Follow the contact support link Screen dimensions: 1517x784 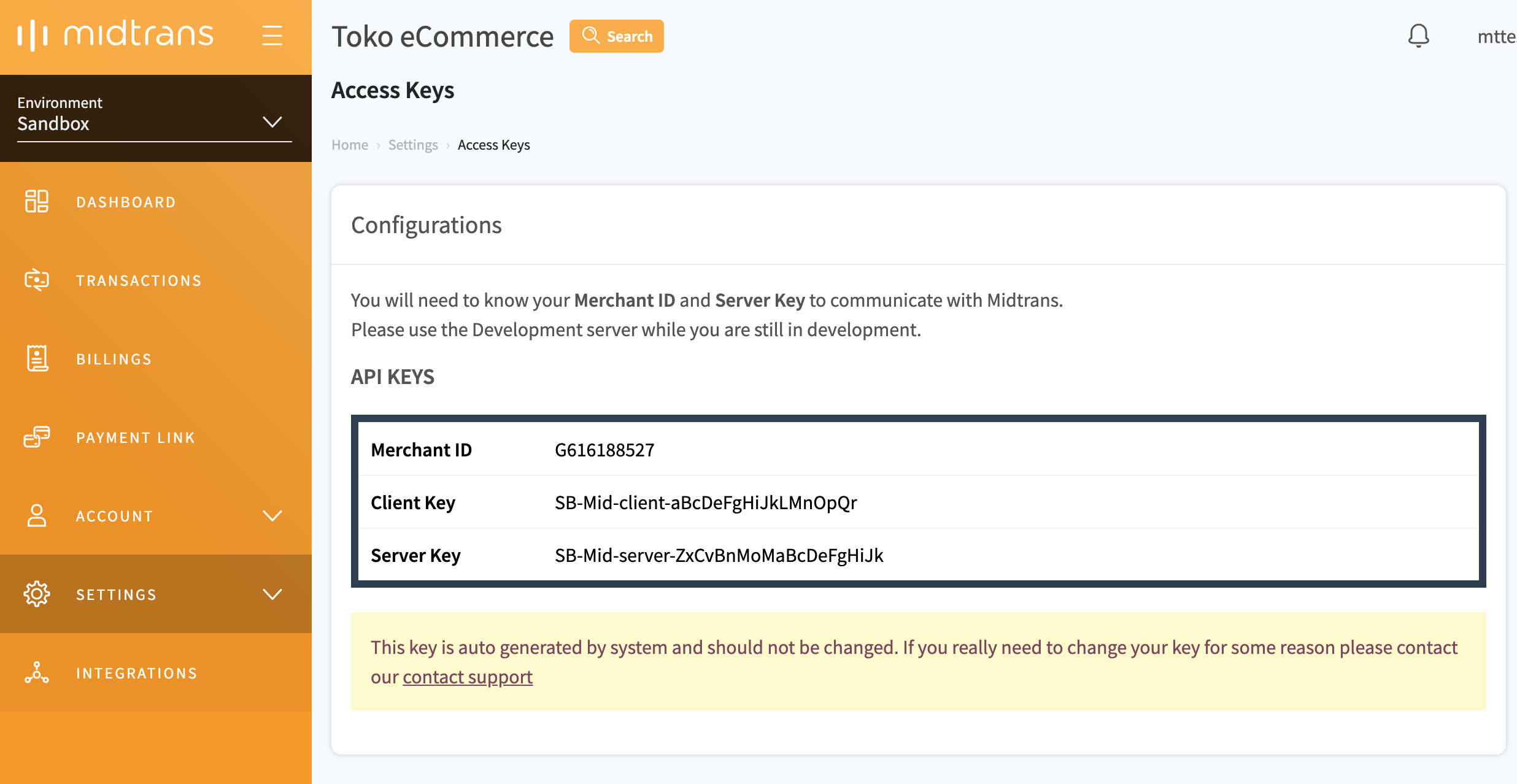(467, 677)
